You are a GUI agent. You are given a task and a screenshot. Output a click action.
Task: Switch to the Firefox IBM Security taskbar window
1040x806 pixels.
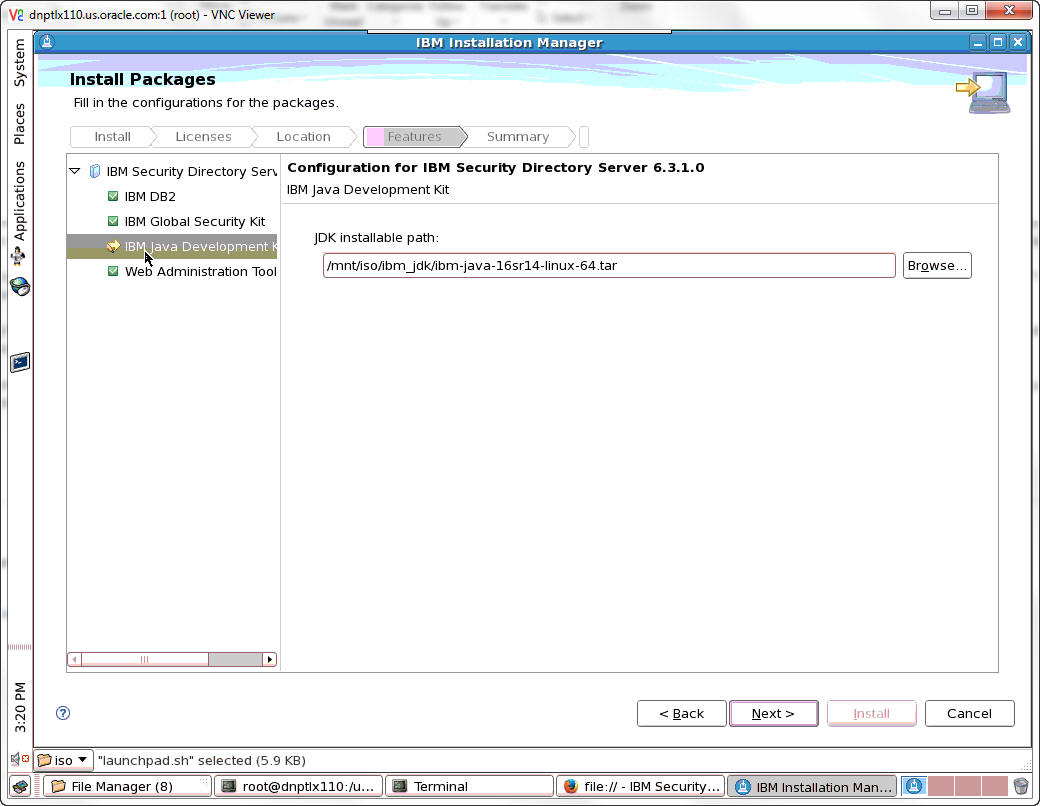(x=640, y=786)
